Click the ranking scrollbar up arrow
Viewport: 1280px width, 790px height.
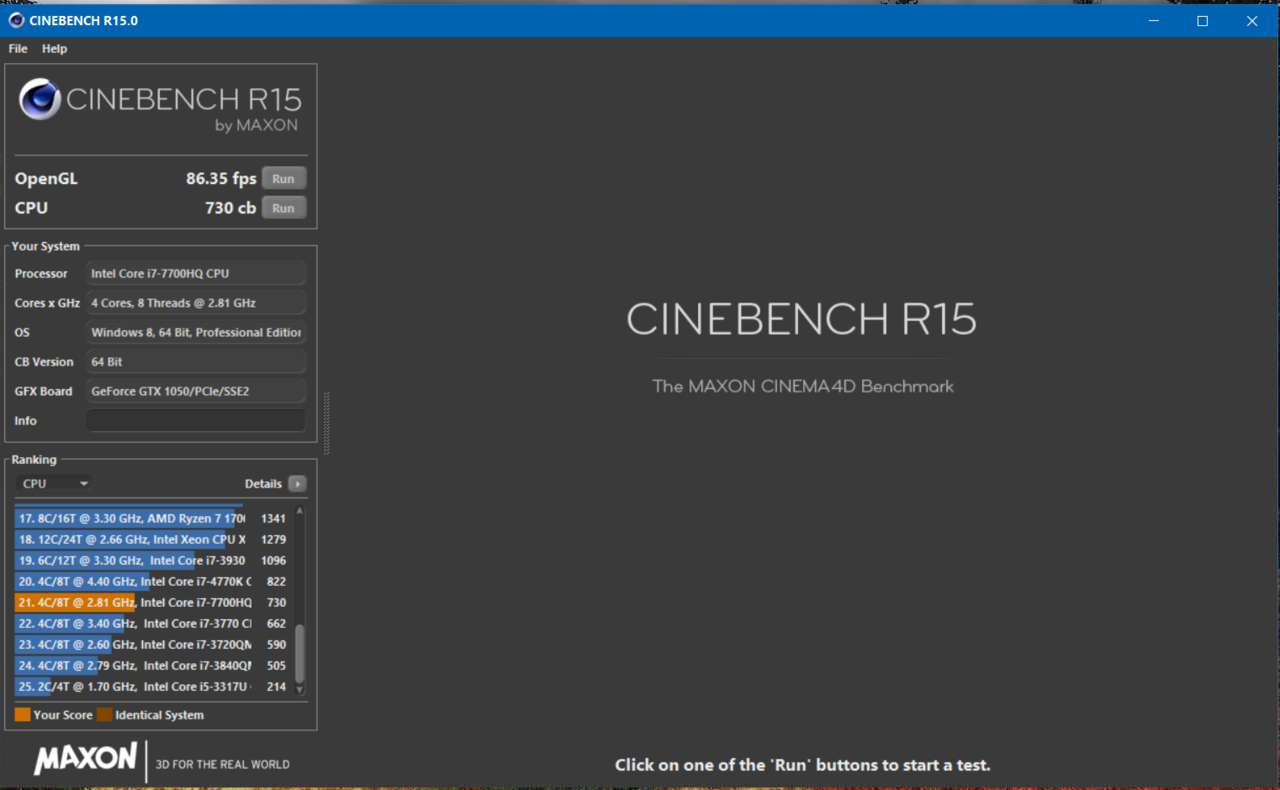(299, 512)
